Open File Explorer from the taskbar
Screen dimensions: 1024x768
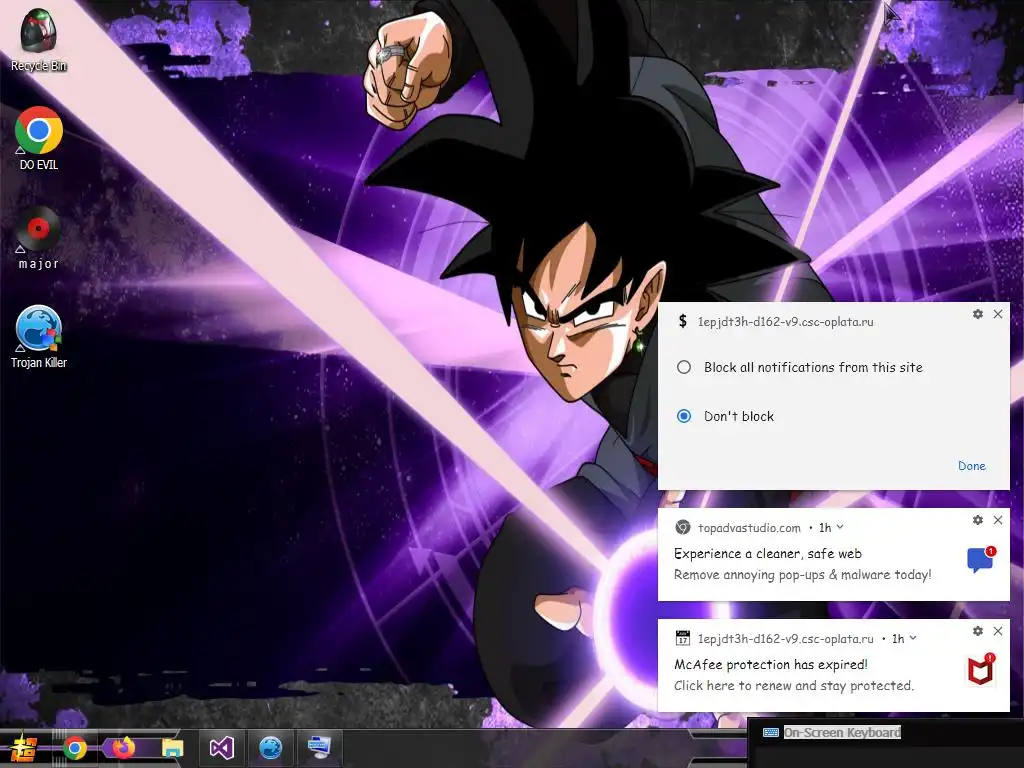point(172,748)
